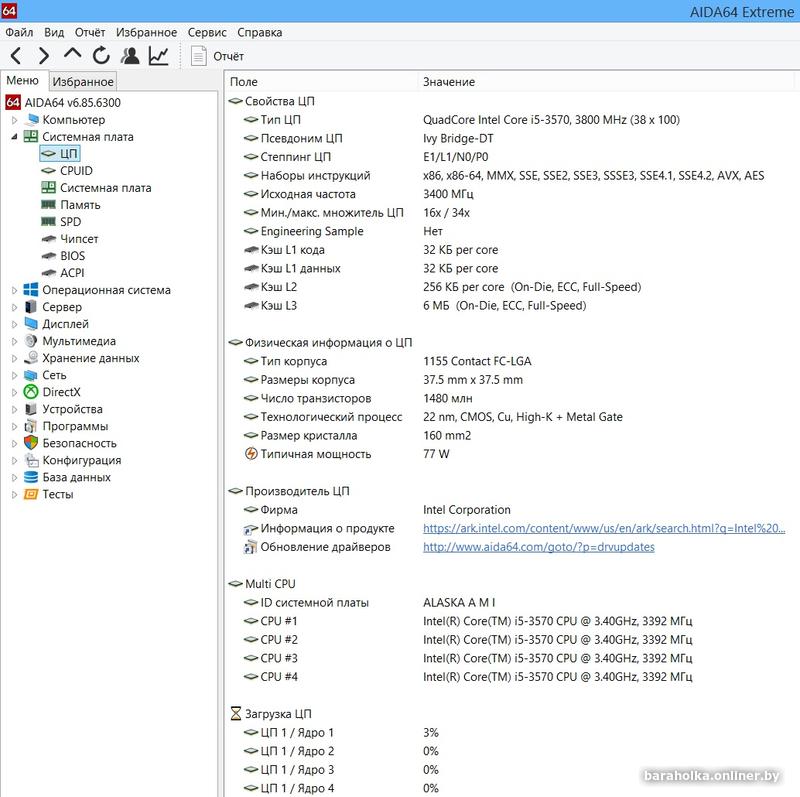This screenshot has width=800, height=797.
Task: Open the CPUID tree item
Action: point(67,170)
